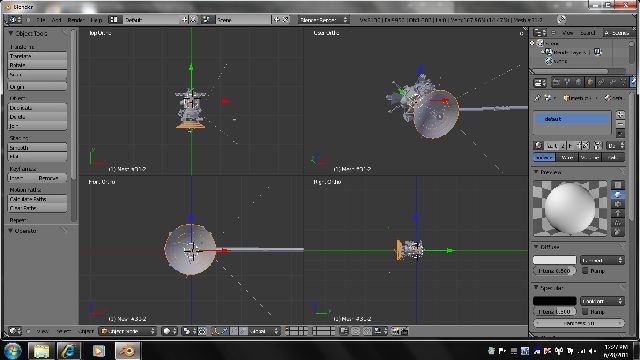The image size is (640, 360).
Task: Click the OpenGL render image icon
Action: (x=396, y=331)
